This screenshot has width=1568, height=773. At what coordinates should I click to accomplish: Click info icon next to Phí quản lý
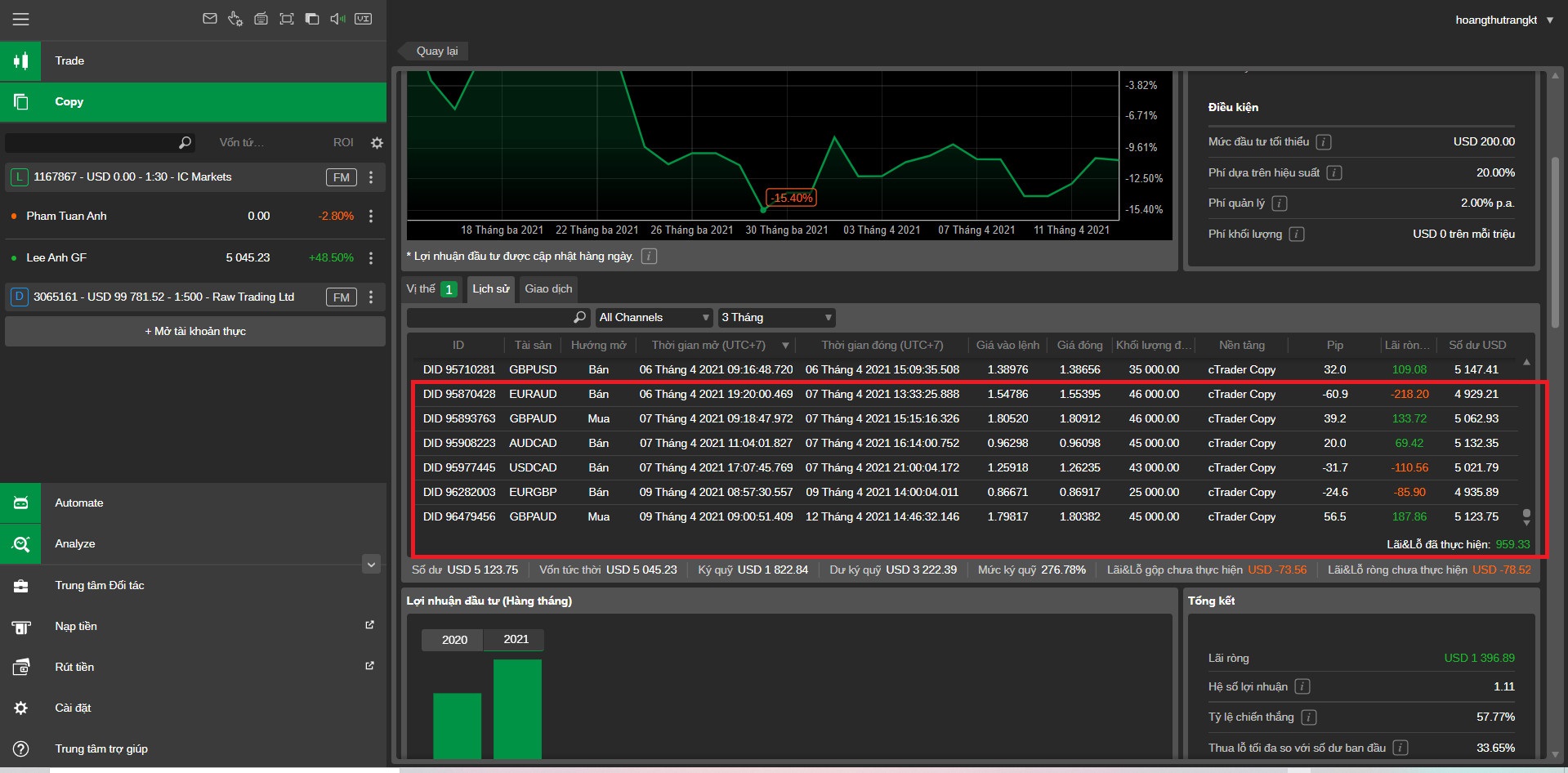click(x=1280, y=203)
